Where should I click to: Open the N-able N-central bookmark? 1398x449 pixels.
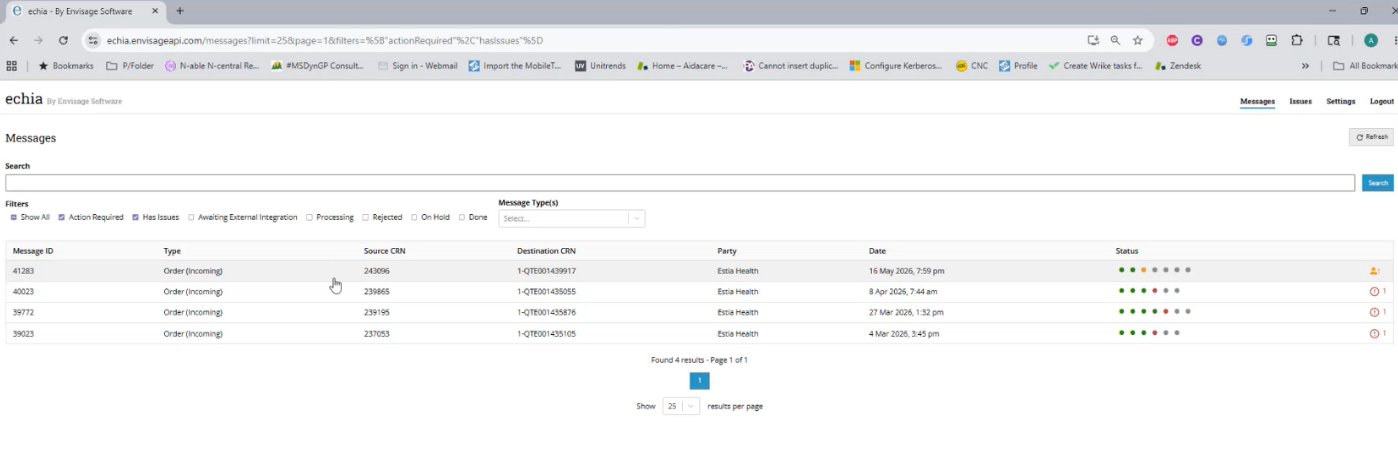coord(212,66)
